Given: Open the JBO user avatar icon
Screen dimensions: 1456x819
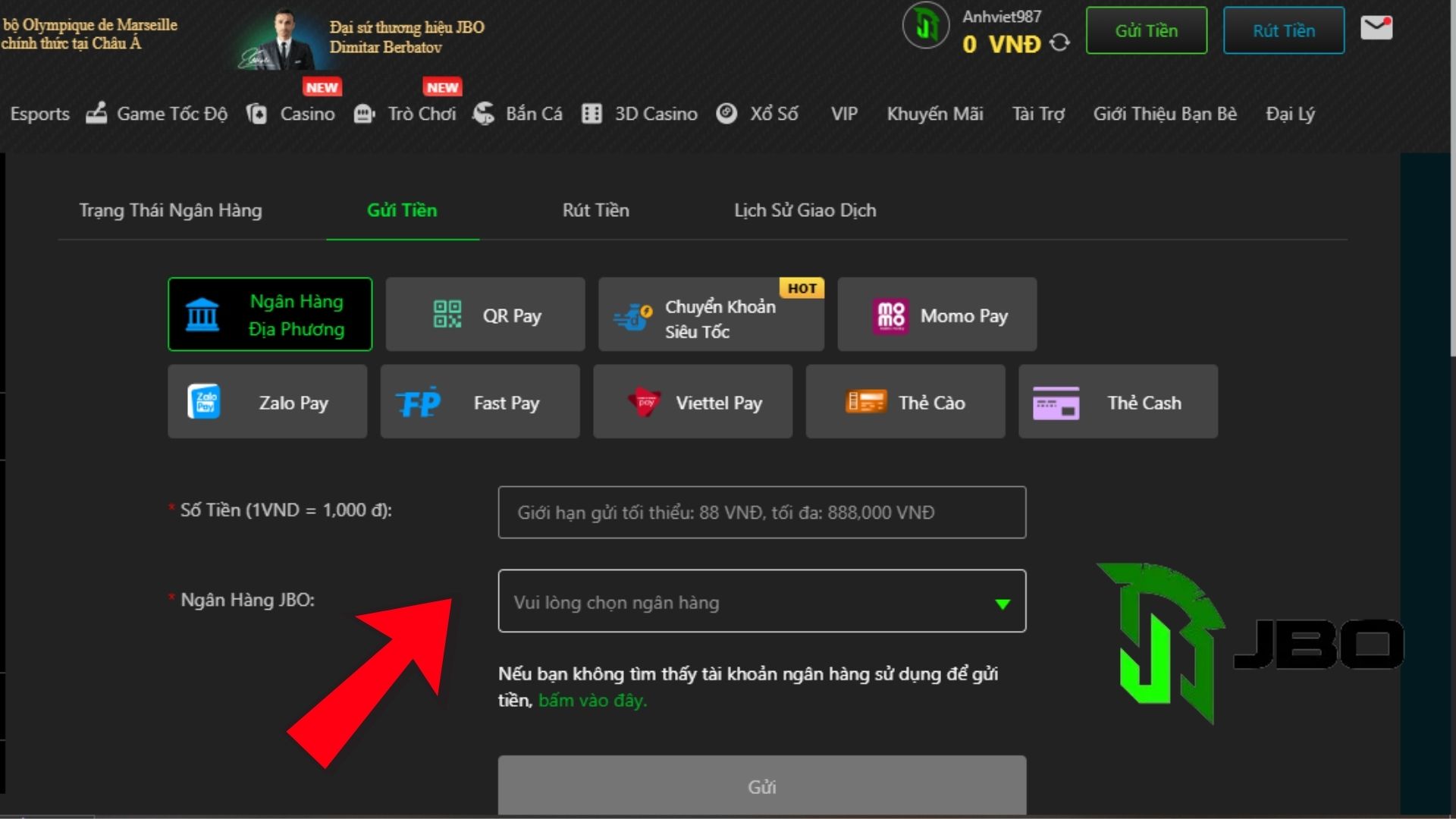Looking at the screenshot, I should point(926,26).
